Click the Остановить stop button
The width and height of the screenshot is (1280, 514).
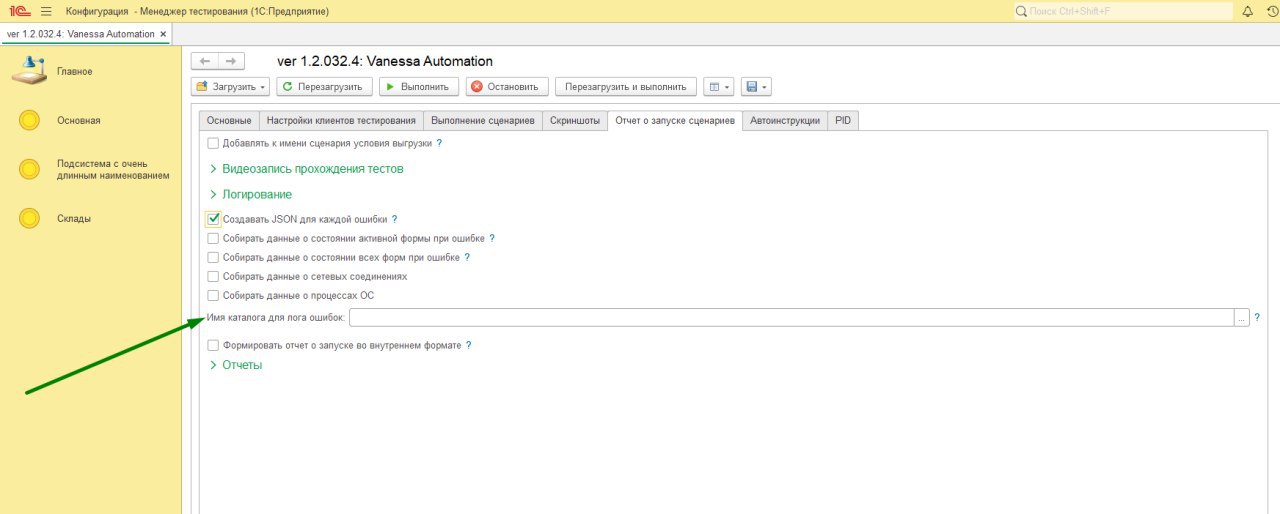click(507, 87)
